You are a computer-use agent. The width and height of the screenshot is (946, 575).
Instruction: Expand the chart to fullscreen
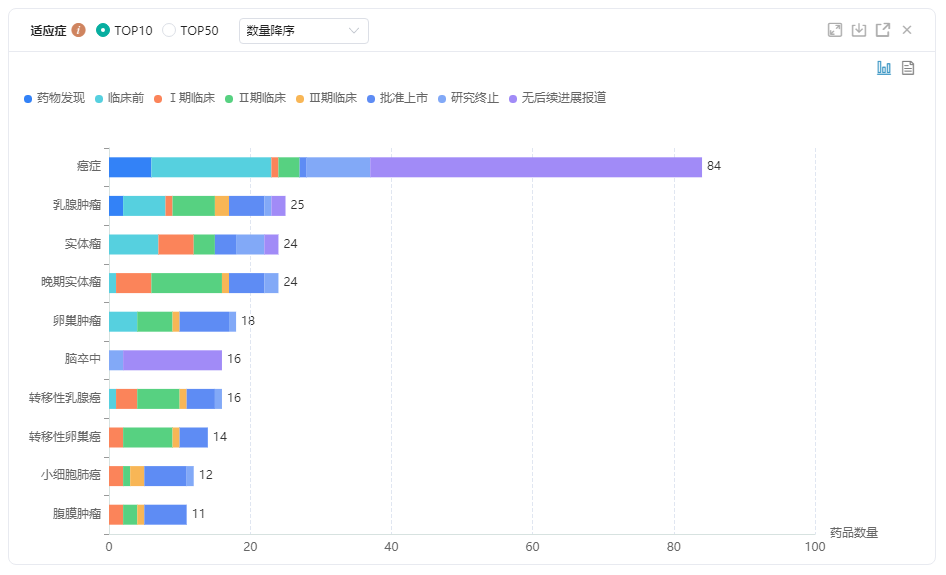click(835, 30)
